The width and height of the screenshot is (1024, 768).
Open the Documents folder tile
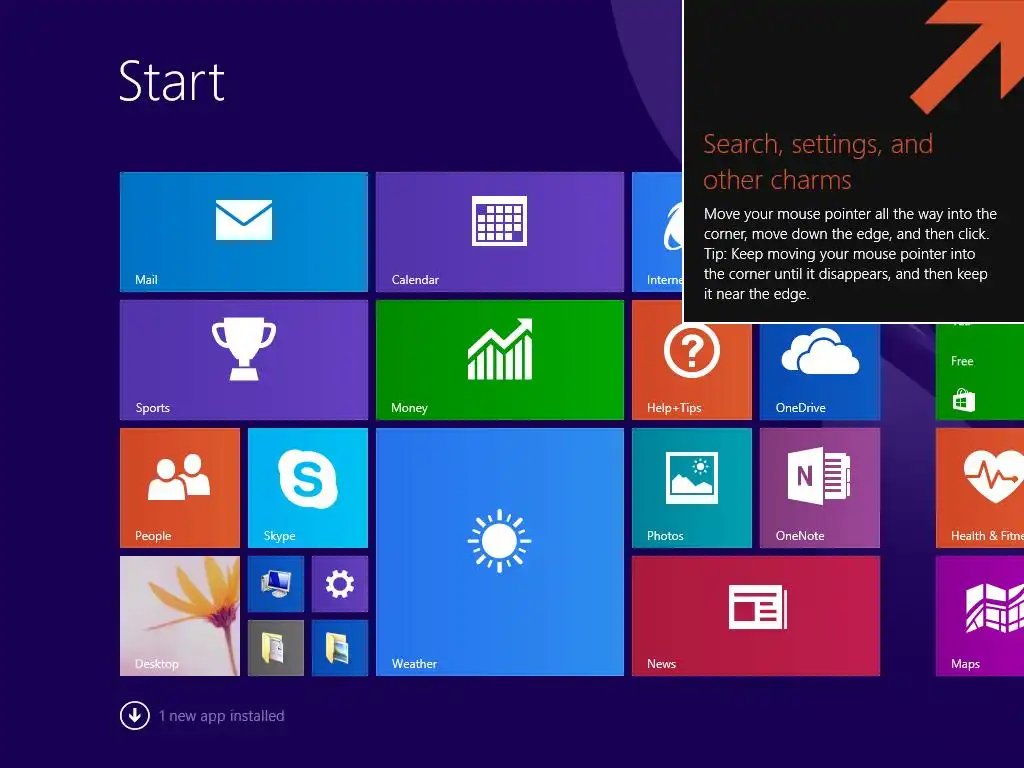[x=276, y=648]
